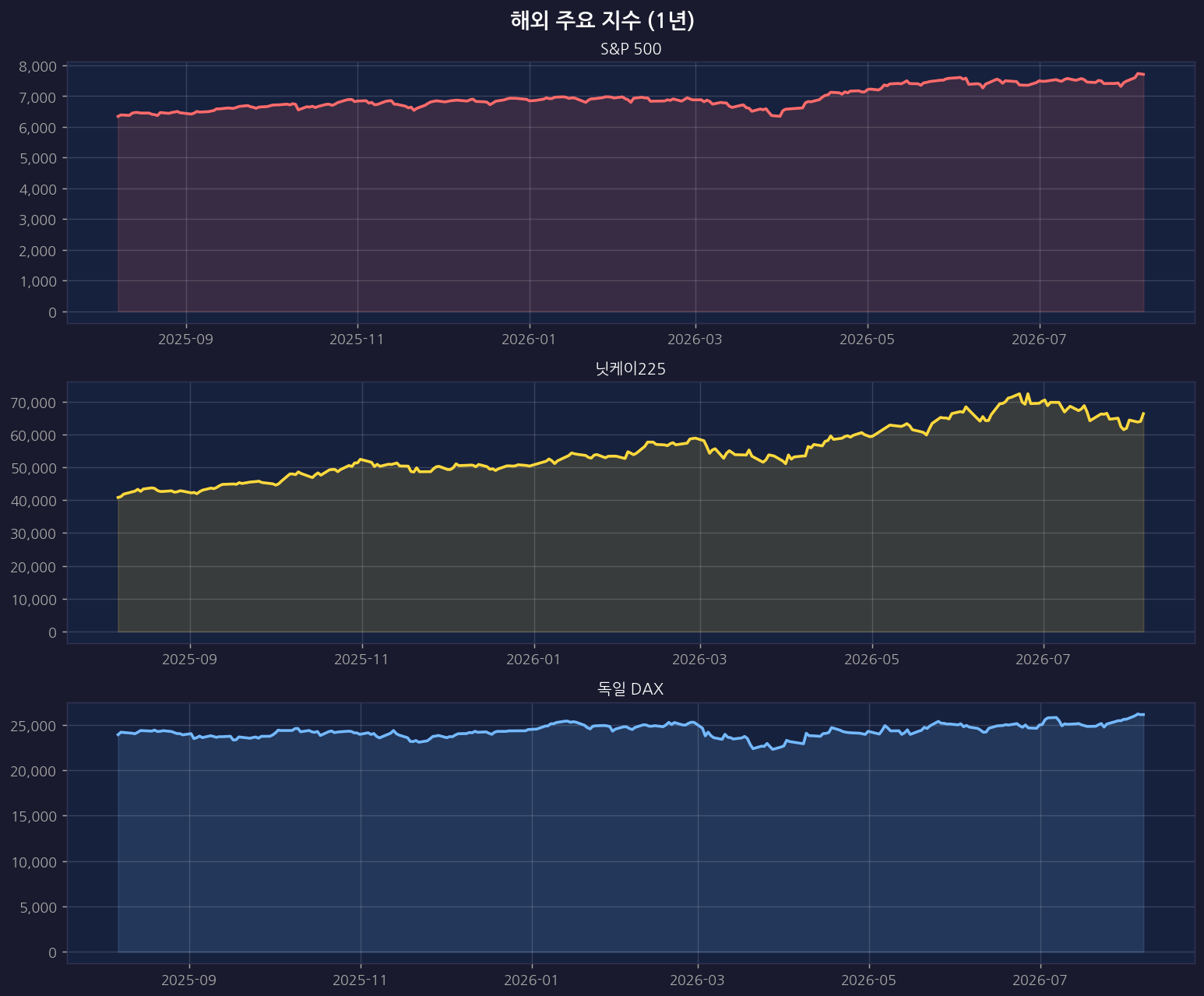Select 2026-07 label on DAX axis
Viewport: 1204px width, 996px height.
coord(1040,980)
